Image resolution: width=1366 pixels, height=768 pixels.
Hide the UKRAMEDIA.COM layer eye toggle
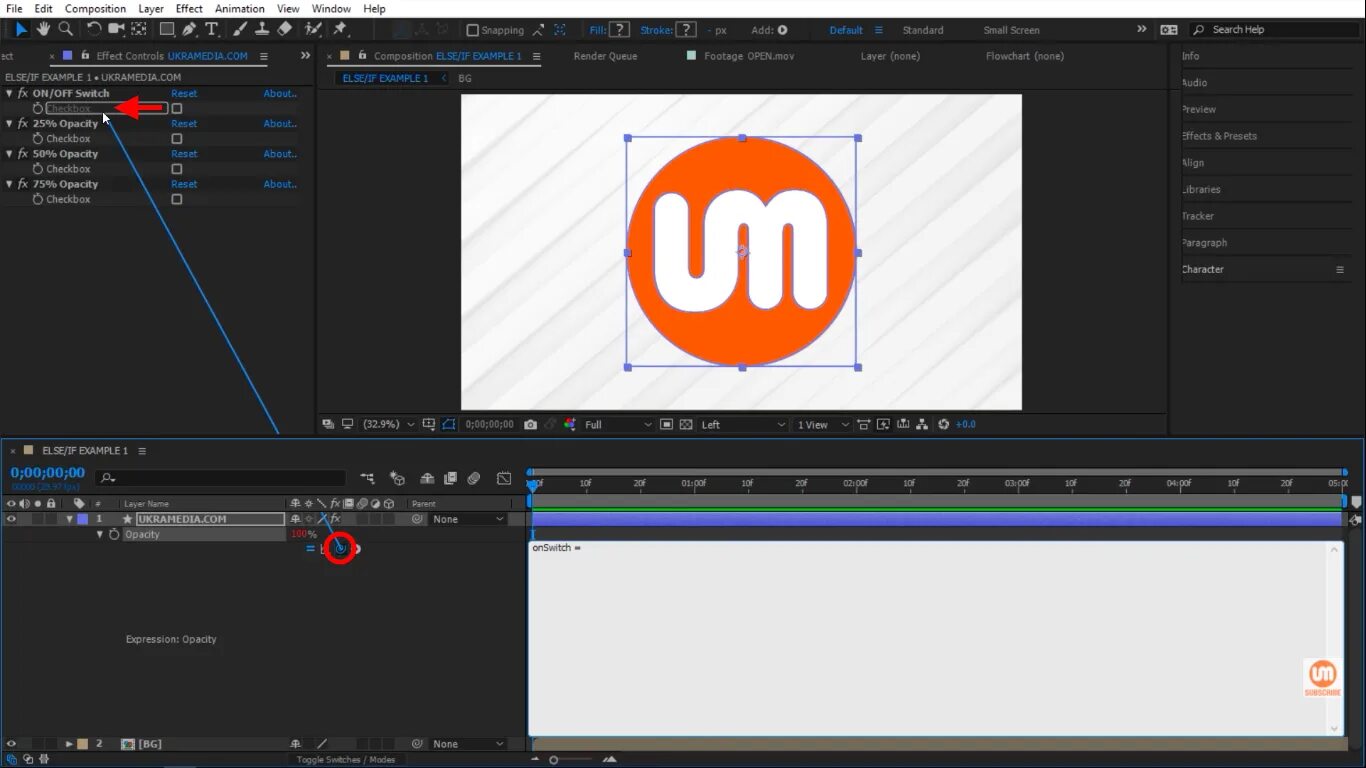(x=11, y=519)
